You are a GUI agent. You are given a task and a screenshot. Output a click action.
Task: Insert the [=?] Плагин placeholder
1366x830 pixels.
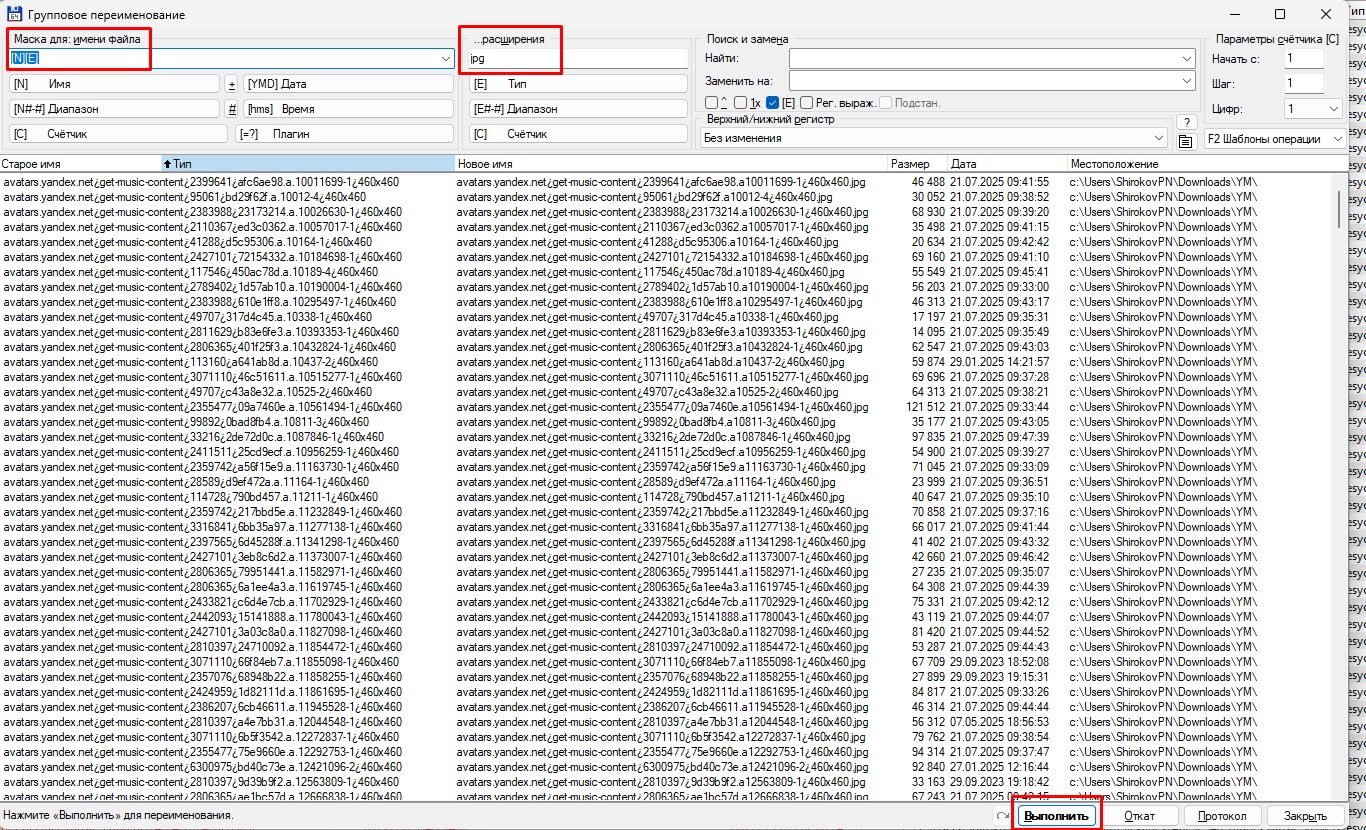tap(344, 134)
